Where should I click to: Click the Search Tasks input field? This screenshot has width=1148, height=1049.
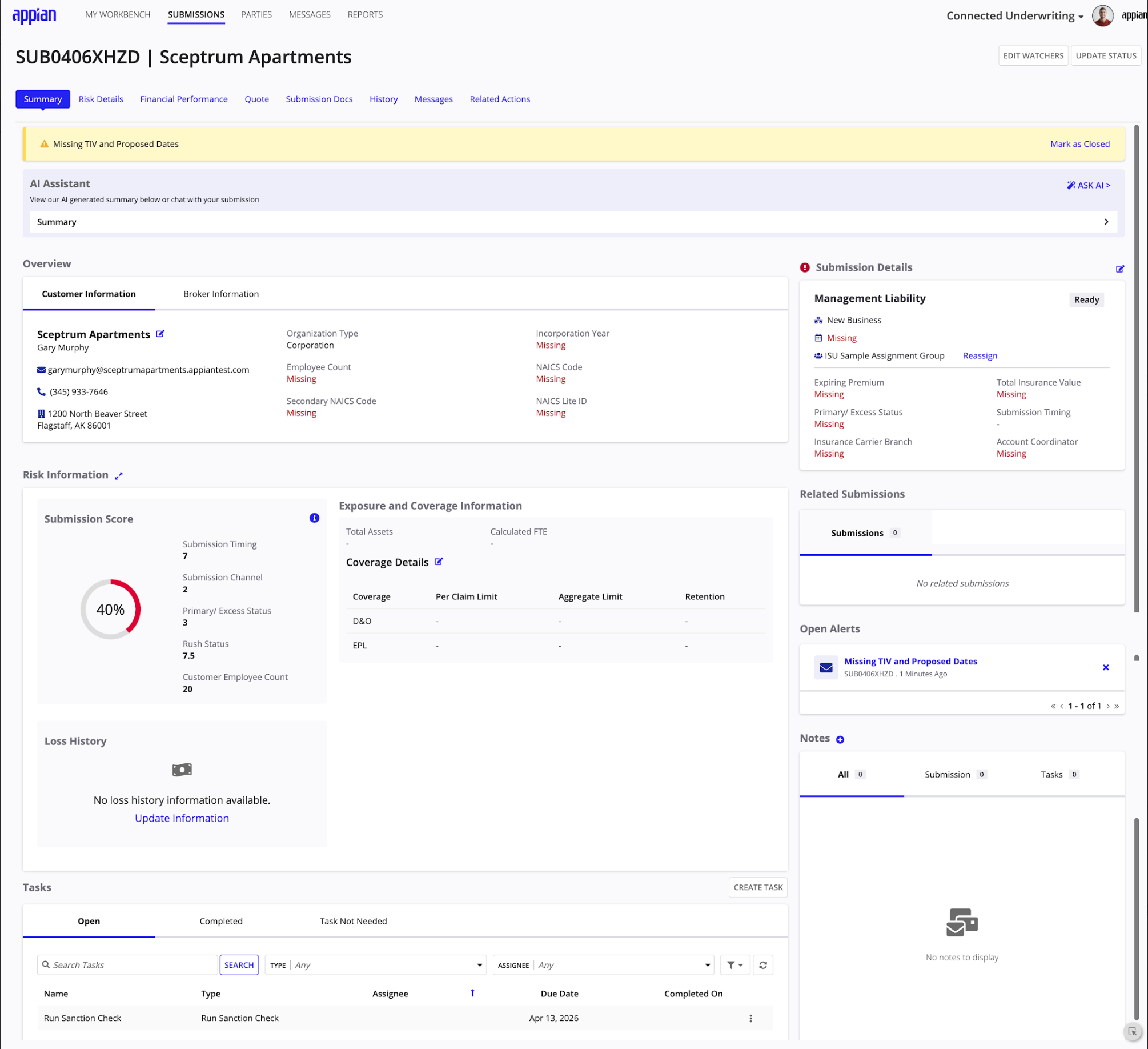click(128, 965)
